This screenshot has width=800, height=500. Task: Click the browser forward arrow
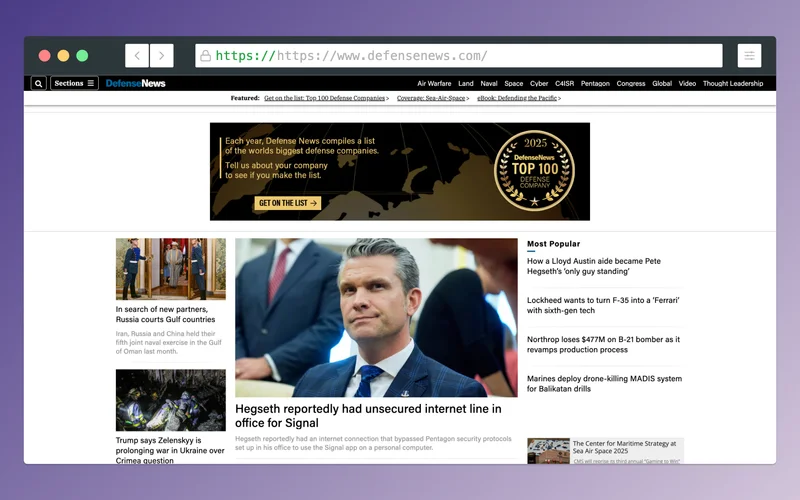(161, 56)
